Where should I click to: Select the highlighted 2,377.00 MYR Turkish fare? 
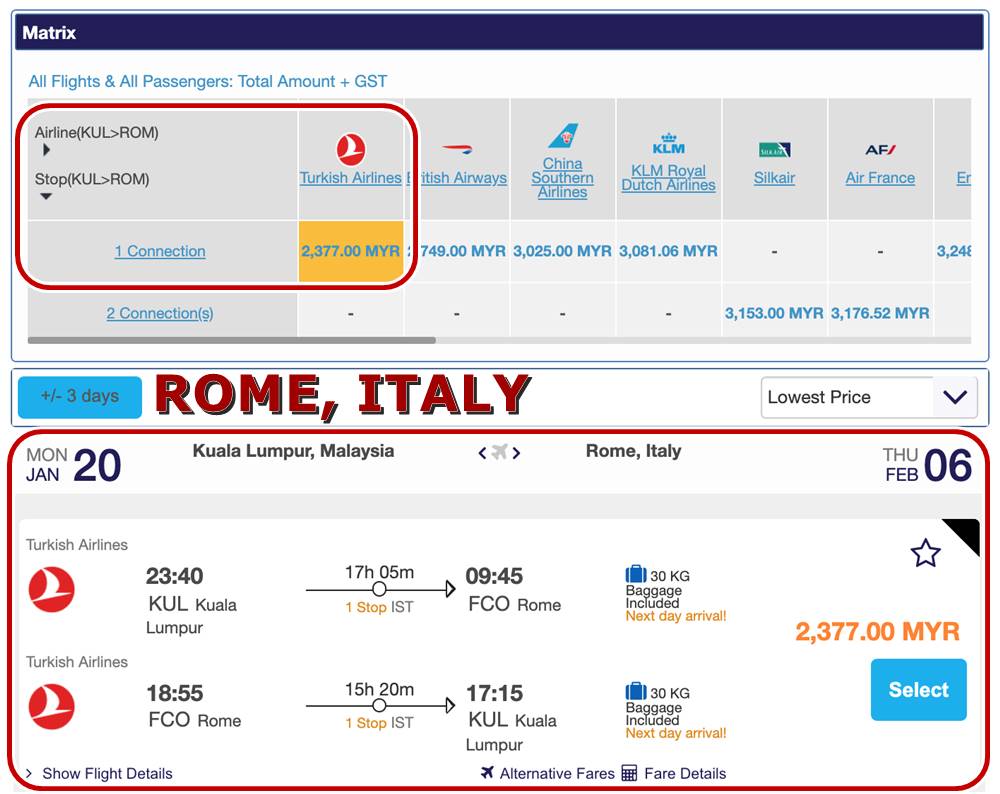click(x=351, y=251)
